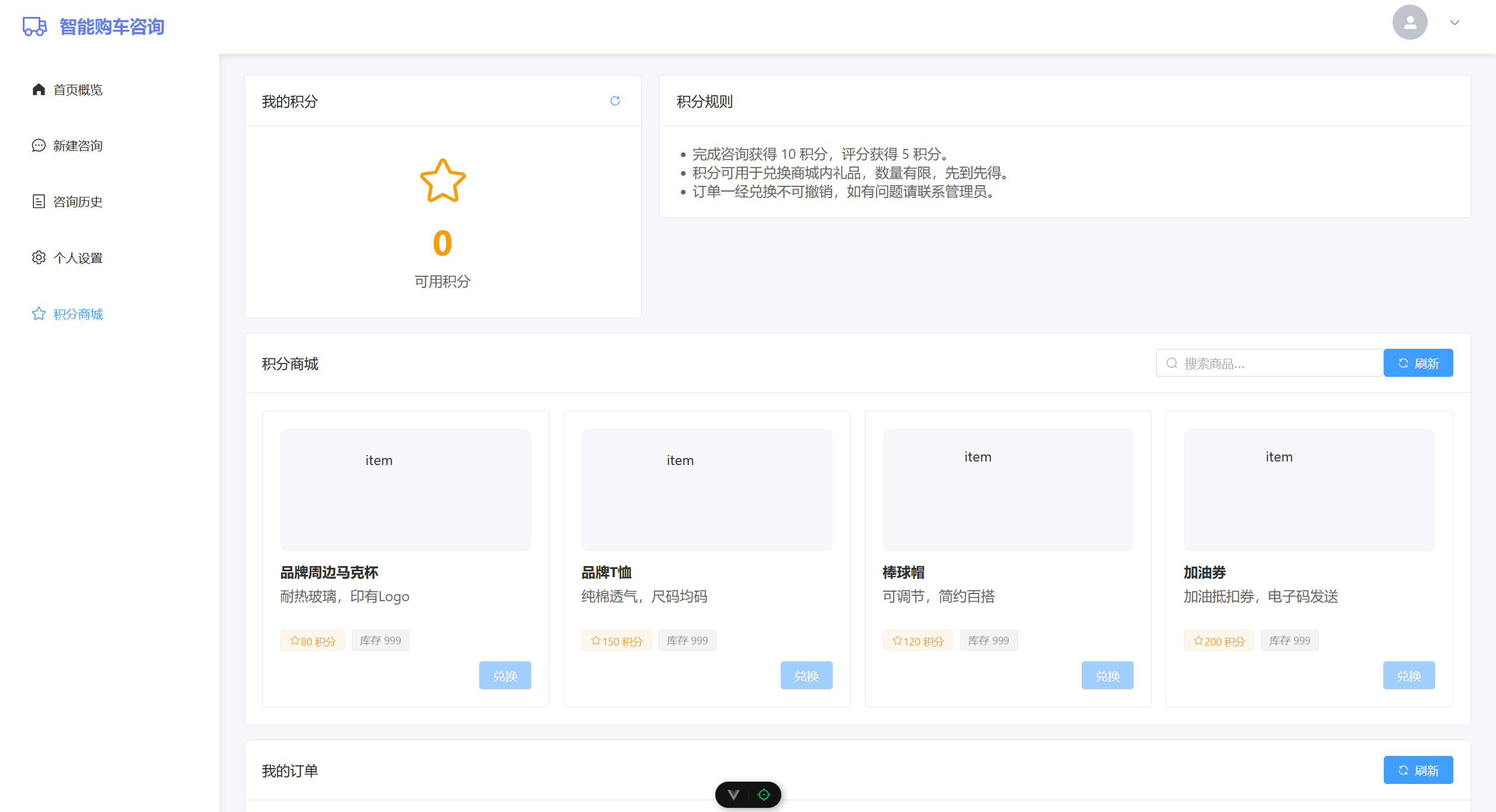Open 新建咨询 menu item

77,145
